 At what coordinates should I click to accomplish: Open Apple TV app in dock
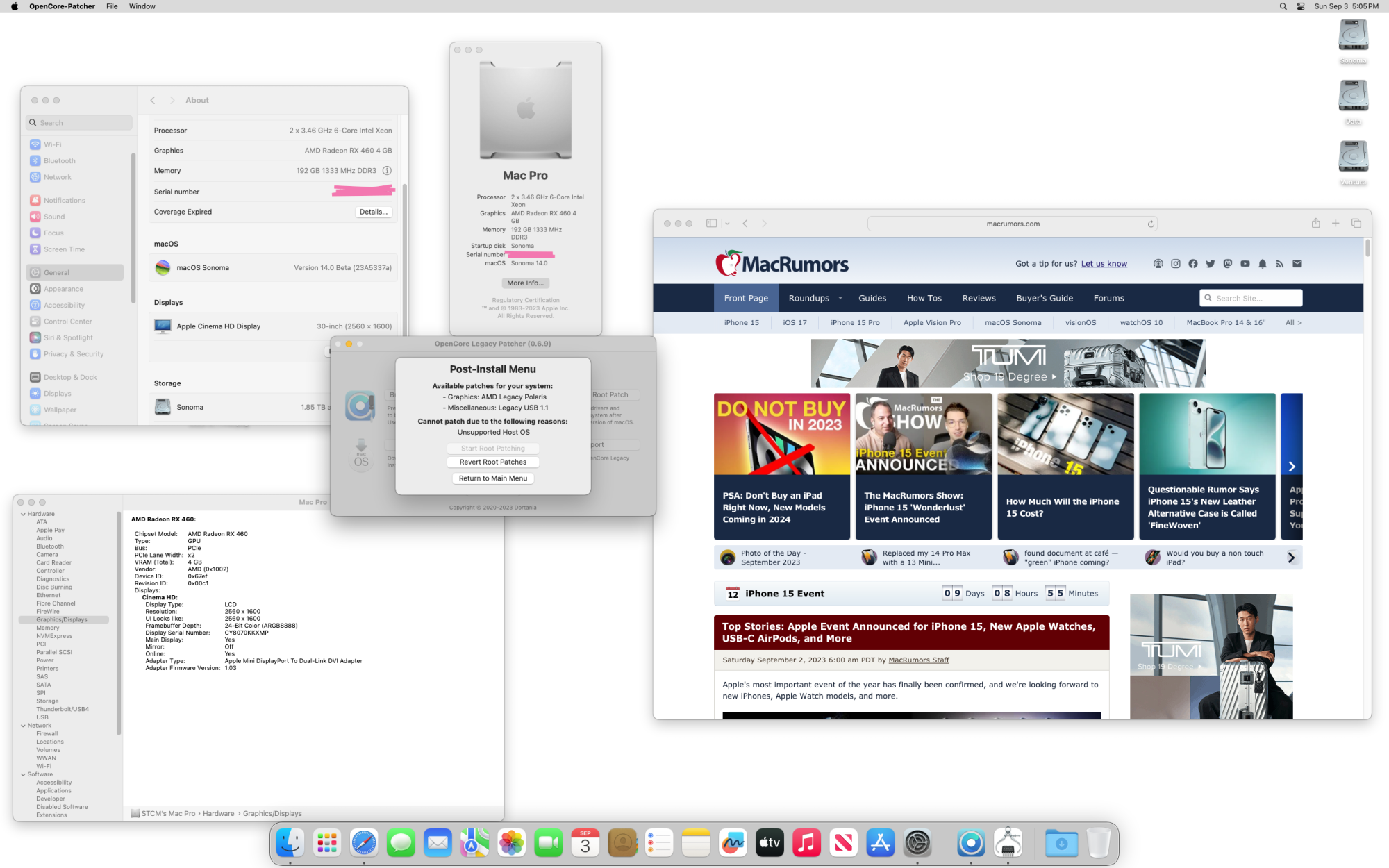[x=770, y=843]
